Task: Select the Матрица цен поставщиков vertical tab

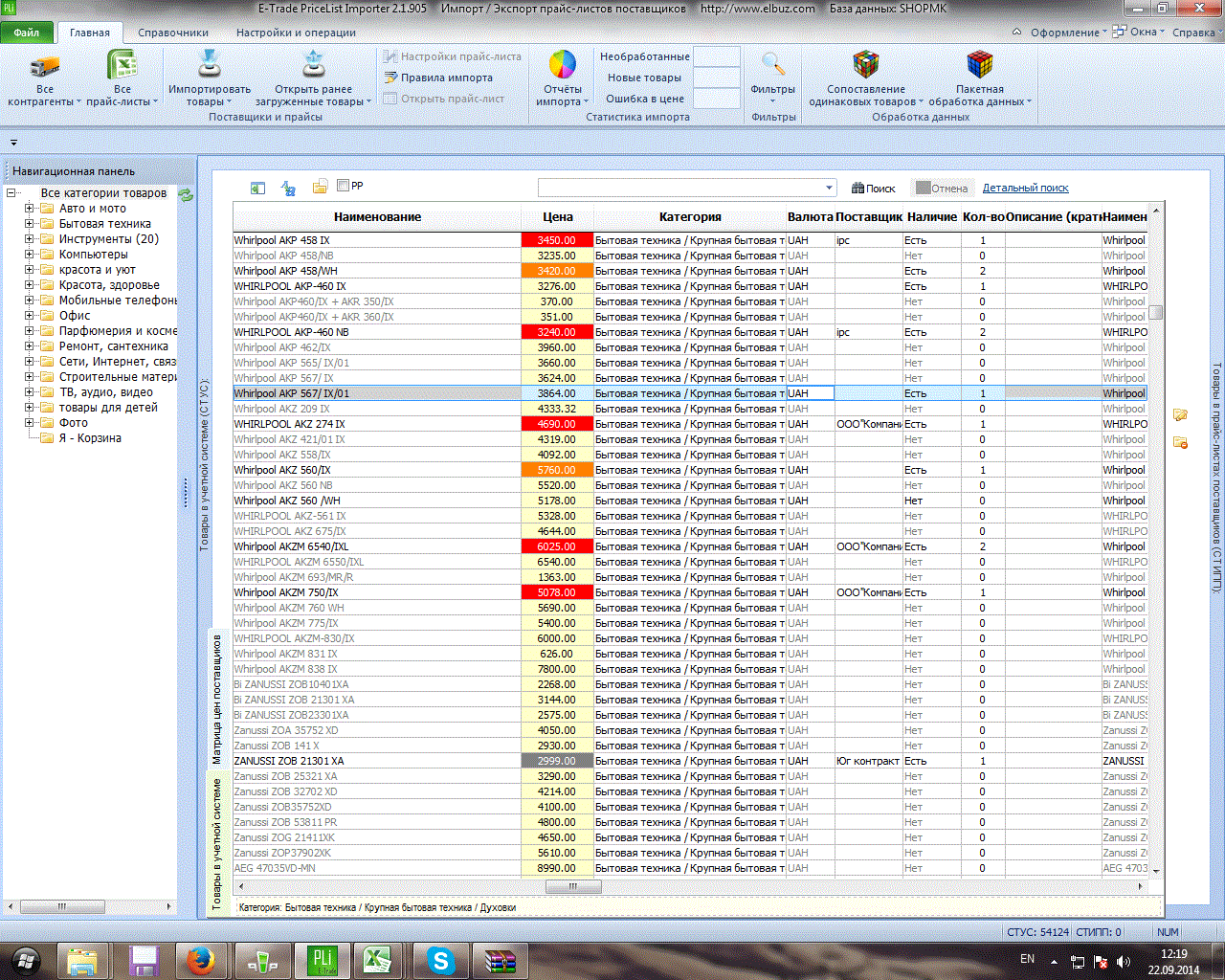Action: tap(216, 698)
